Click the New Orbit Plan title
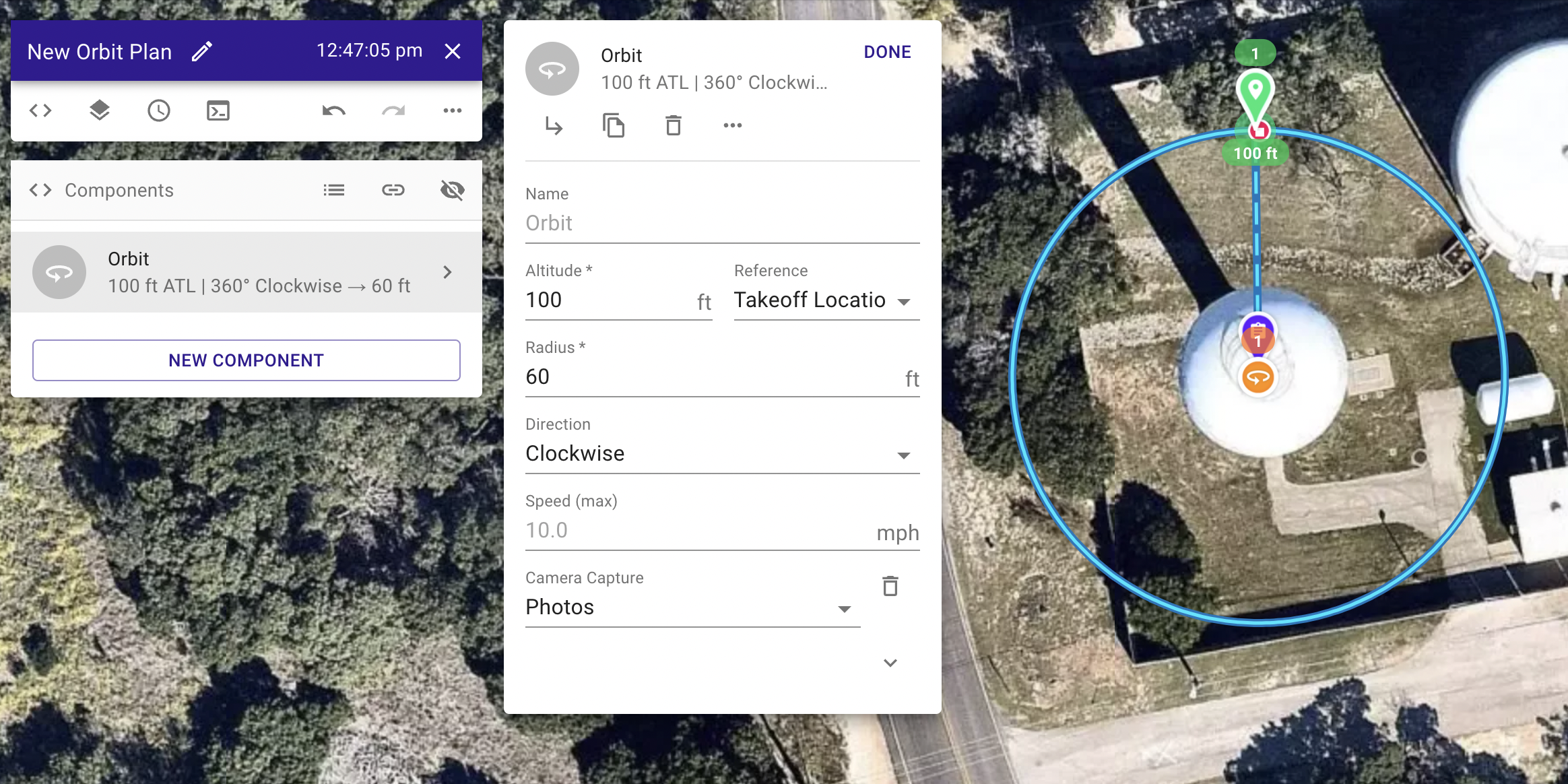The height and width of the screenshot is (784, 1568). coord(100,52)
